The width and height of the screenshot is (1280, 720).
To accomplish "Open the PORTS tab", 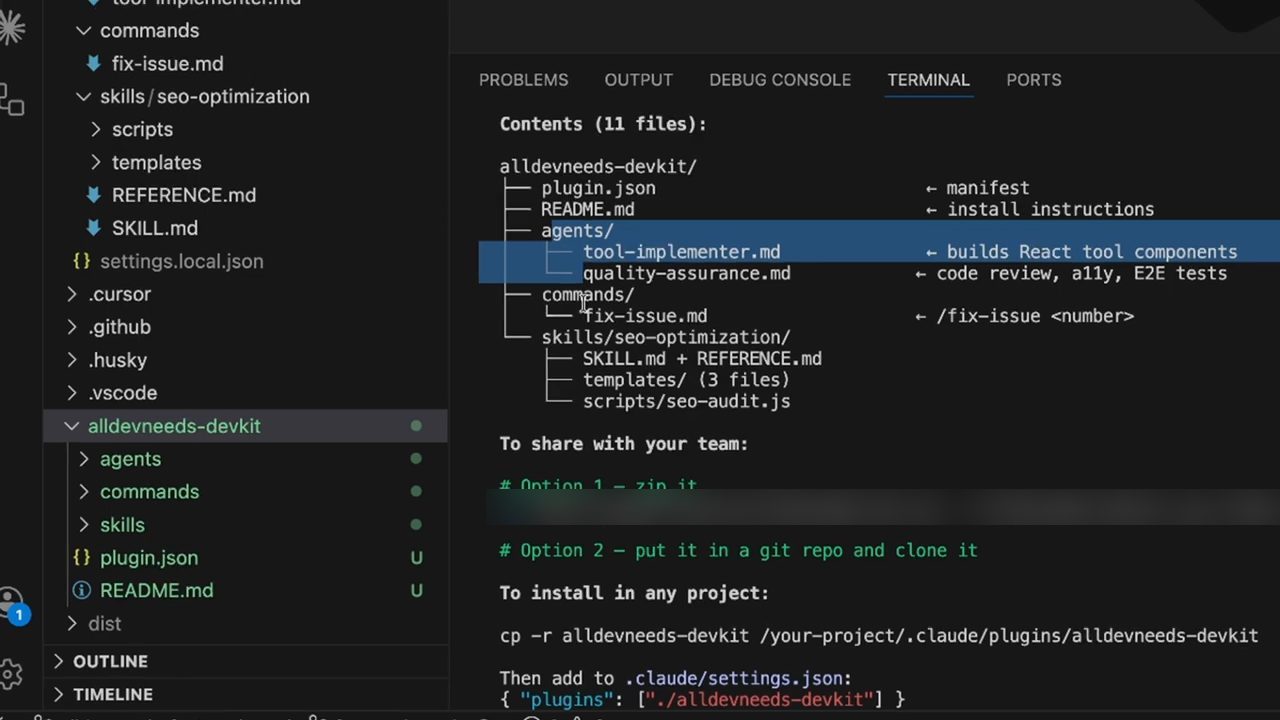I will click(x=1034, y=80).
